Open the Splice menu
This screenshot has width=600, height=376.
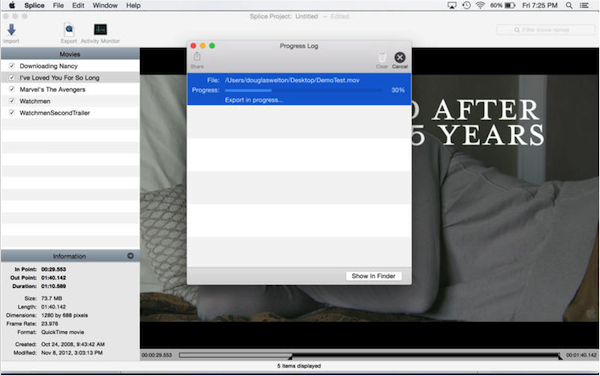34,5
